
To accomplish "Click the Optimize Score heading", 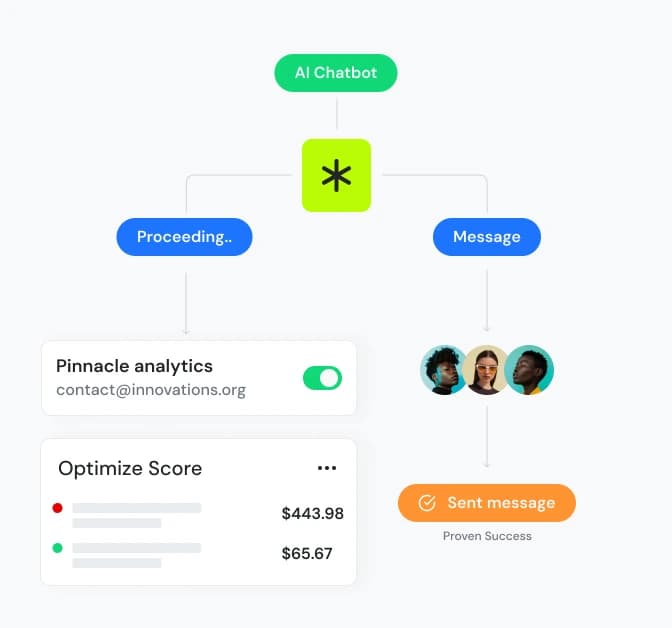I will (130, 468).
